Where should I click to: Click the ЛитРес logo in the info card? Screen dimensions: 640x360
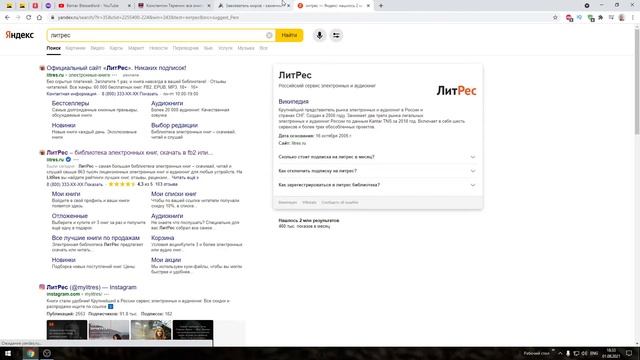(x=456, y=91)
